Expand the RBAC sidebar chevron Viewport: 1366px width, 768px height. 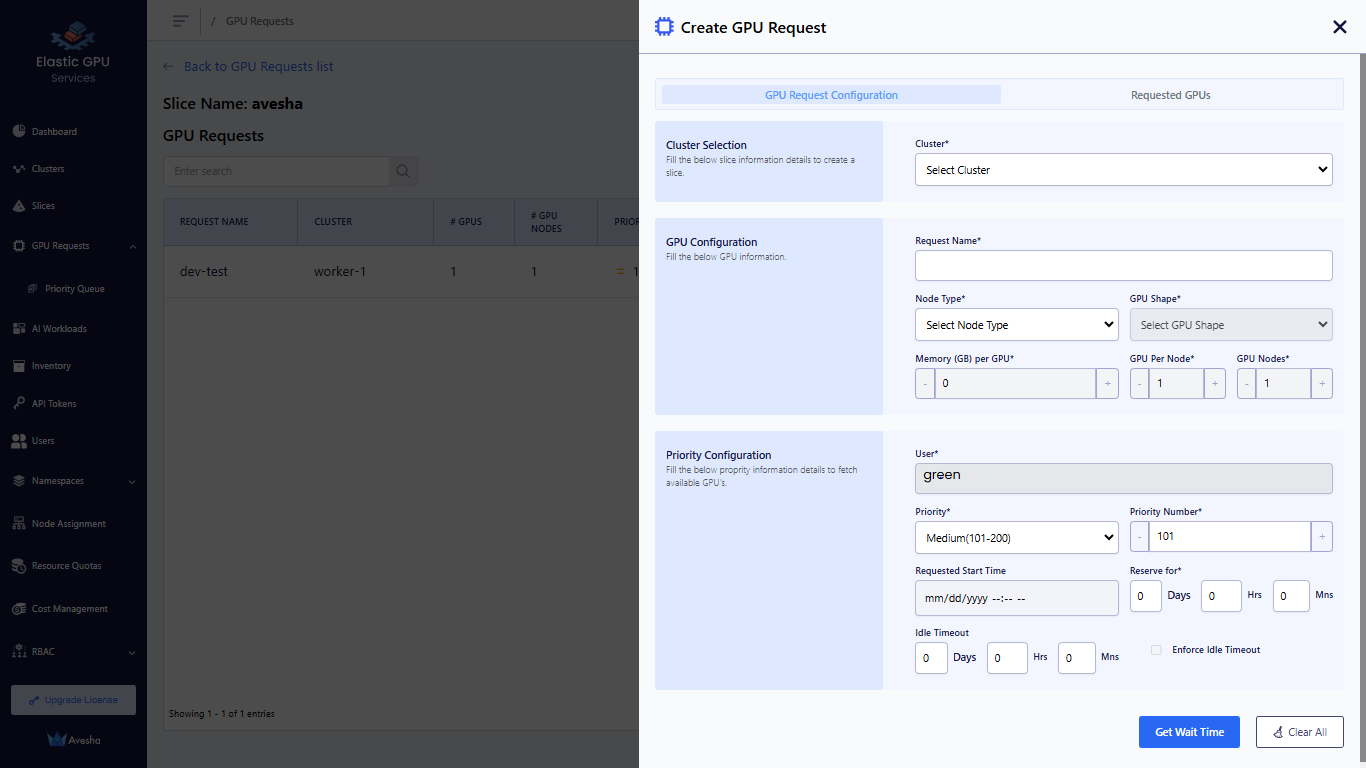pyautogui.click(x=132, y=653)
